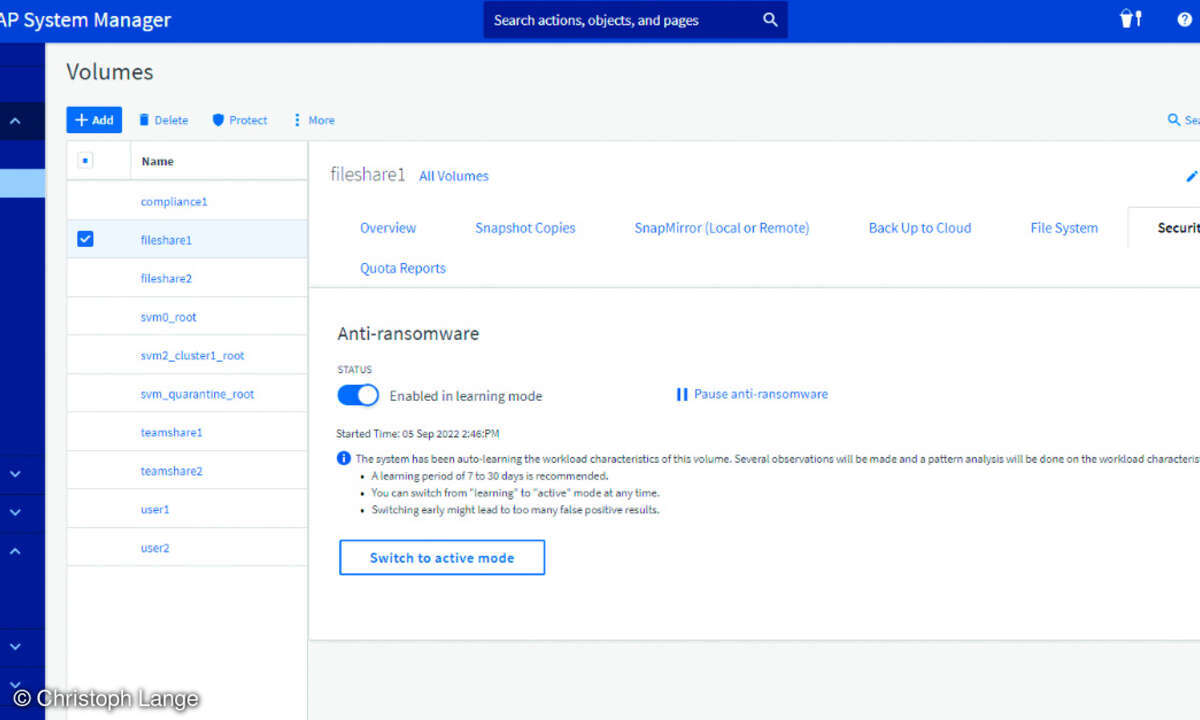Click the fileshare1 volume name in list
The image size is (1200, 720).
[166, 240]
